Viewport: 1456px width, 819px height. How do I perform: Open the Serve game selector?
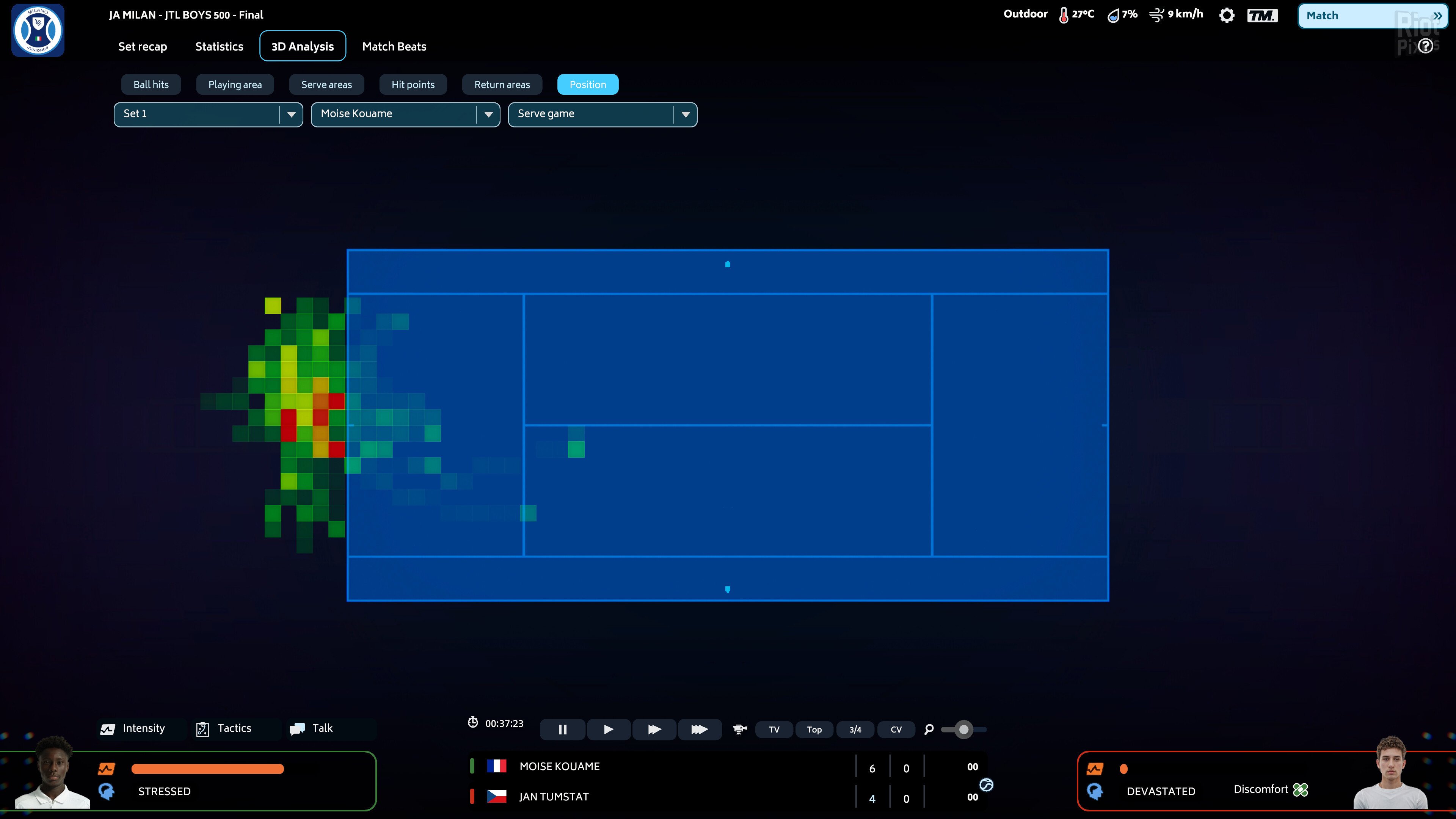click(602, 114)
